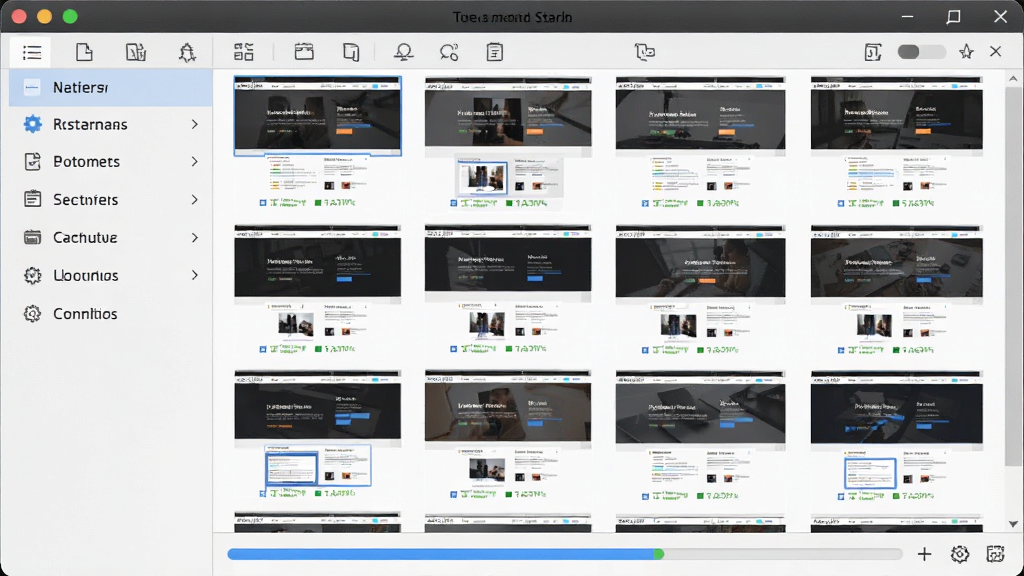Click the window panel icon in toolbar
Viewport: 1024px width, 576px height.
coord(304,52)
